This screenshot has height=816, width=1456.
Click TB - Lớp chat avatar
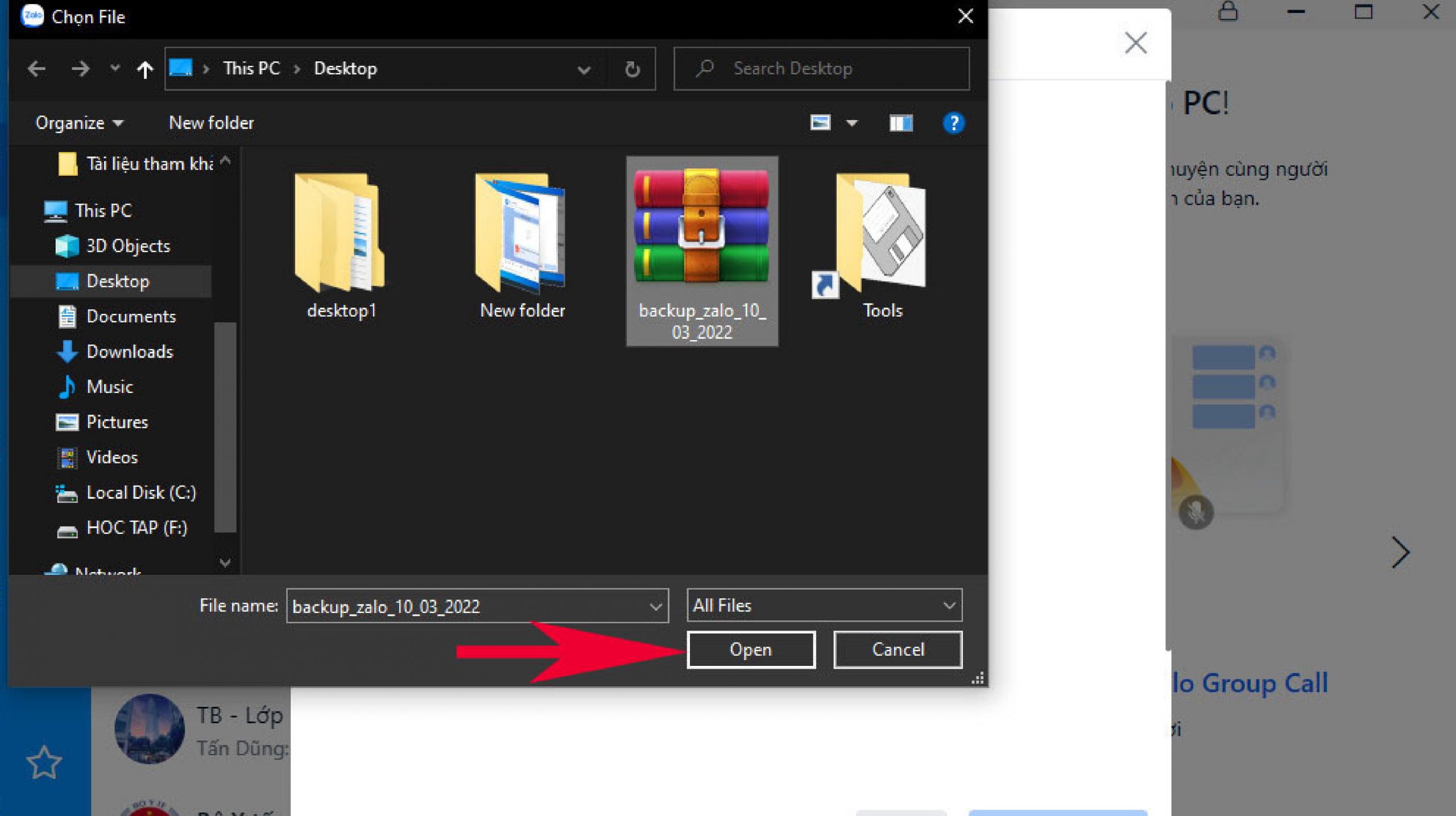pos(150,728)
